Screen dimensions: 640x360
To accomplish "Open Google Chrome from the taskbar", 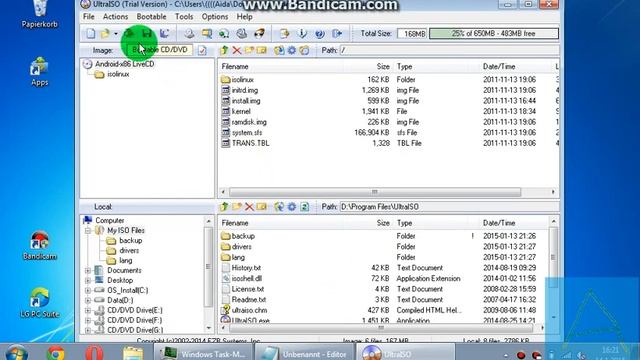I will click(x=56, y=353).
